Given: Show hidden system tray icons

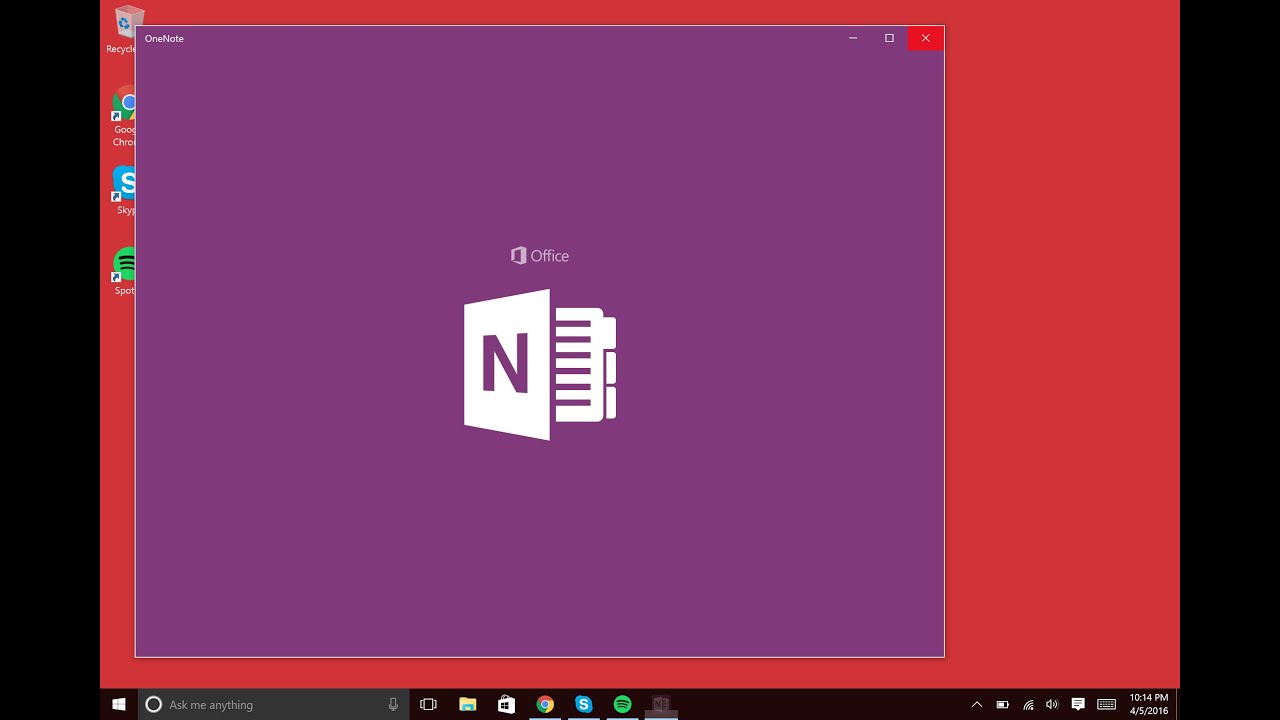Looking at the screenshot, I should point(977,704).
